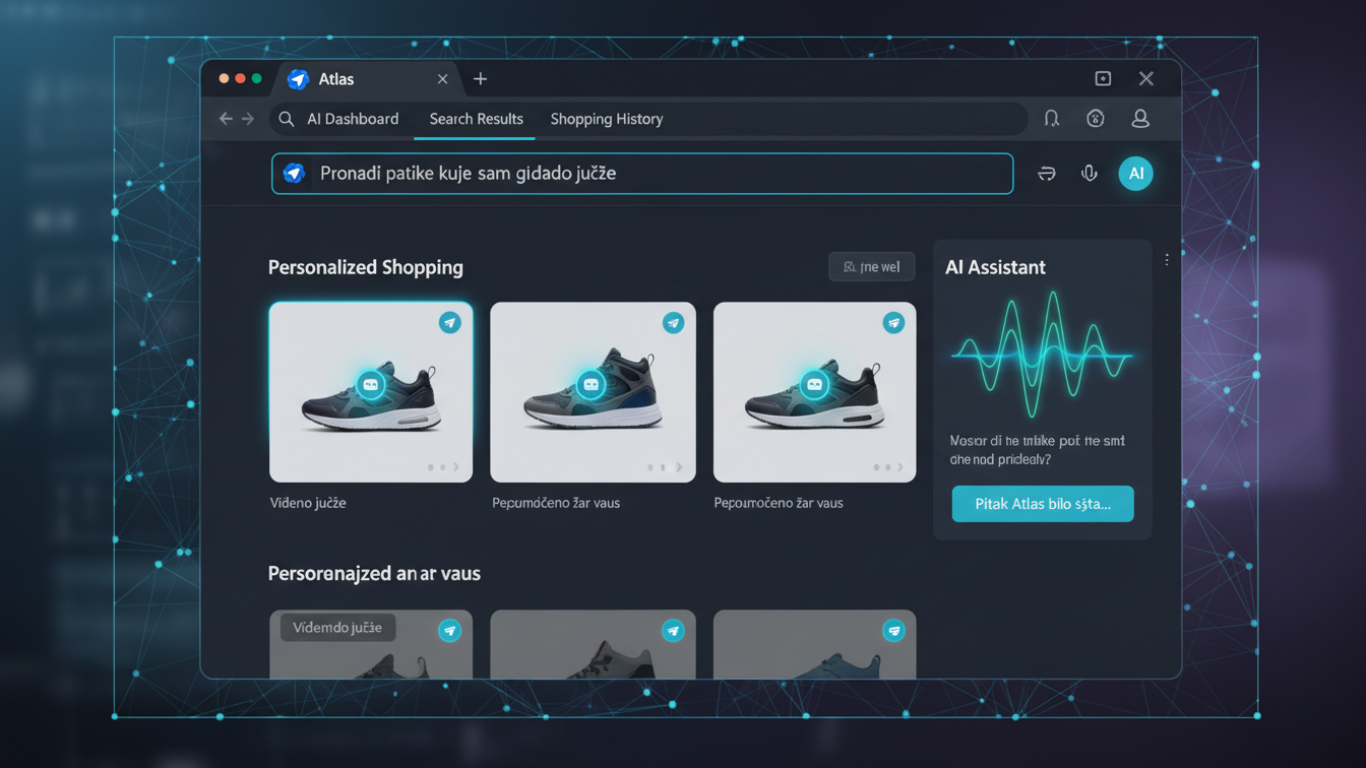Focus the search field reading "Pronađi patike"
1366x768 pixels.
pyautogui.click(x=642, y=173)
